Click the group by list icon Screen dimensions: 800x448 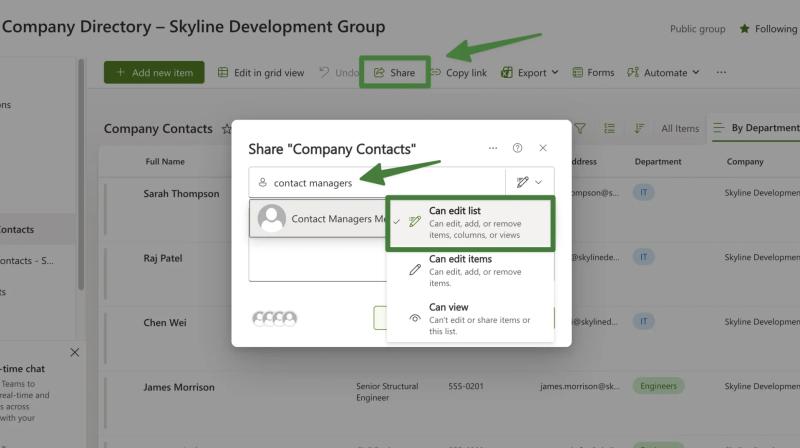[x=609, y=129]
